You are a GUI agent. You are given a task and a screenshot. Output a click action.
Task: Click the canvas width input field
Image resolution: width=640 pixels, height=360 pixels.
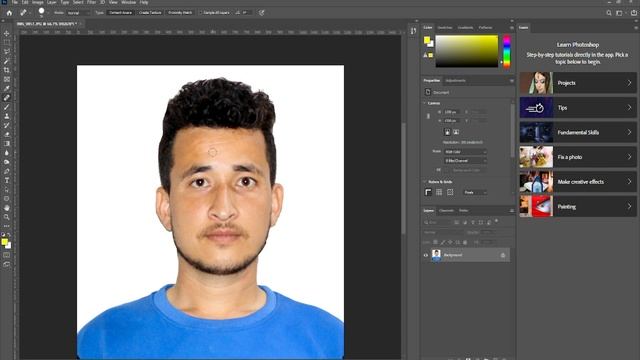click(x=452, y=112)
